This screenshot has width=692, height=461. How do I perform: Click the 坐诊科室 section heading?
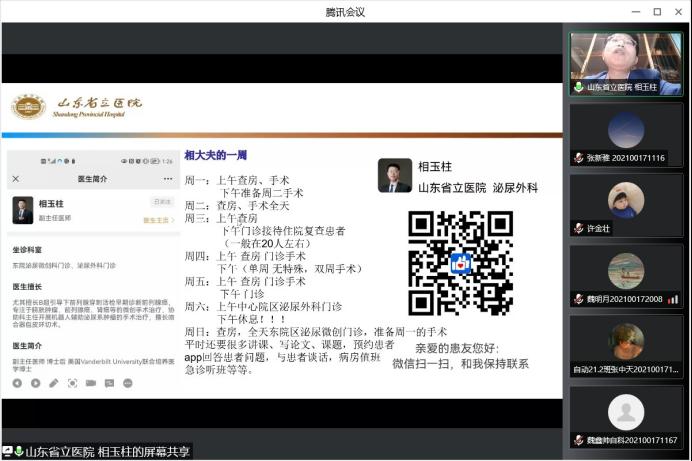pyautogui.click(x=27, y=250)
